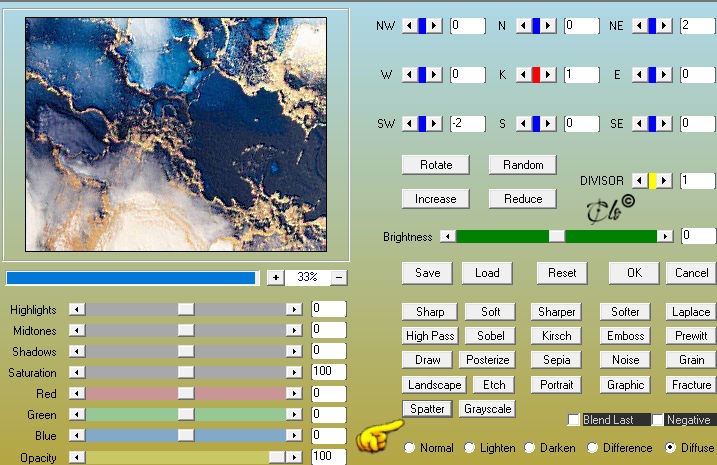Decrease NW kernel value left arrow
Image resolution: width=717 pixels, height=465 pixels.
pyautogui.click(x=410, y=26)
